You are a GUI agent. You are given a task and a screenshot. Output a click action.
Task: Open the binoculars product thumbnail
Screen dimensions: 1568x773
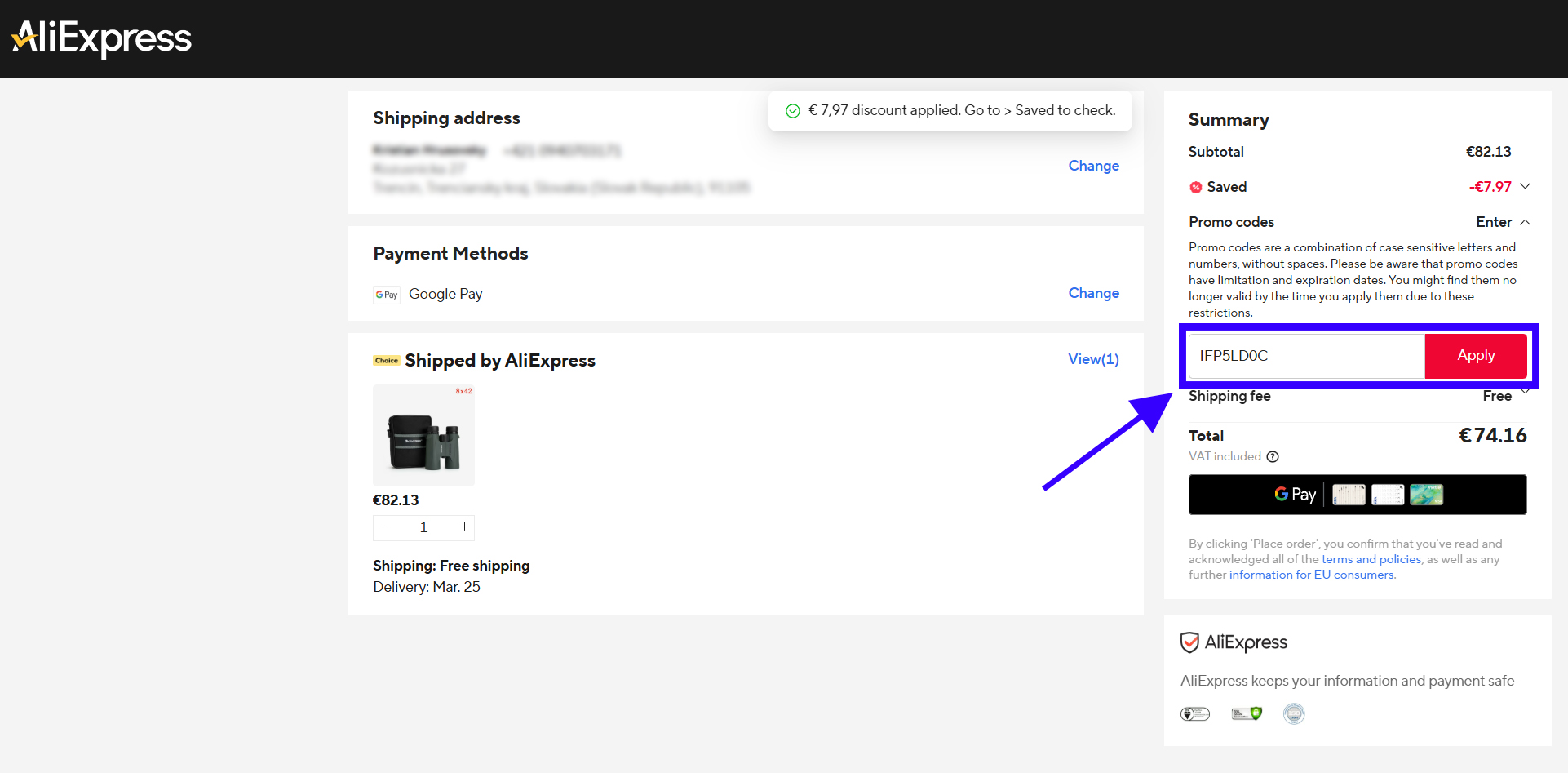click(423, 435)
